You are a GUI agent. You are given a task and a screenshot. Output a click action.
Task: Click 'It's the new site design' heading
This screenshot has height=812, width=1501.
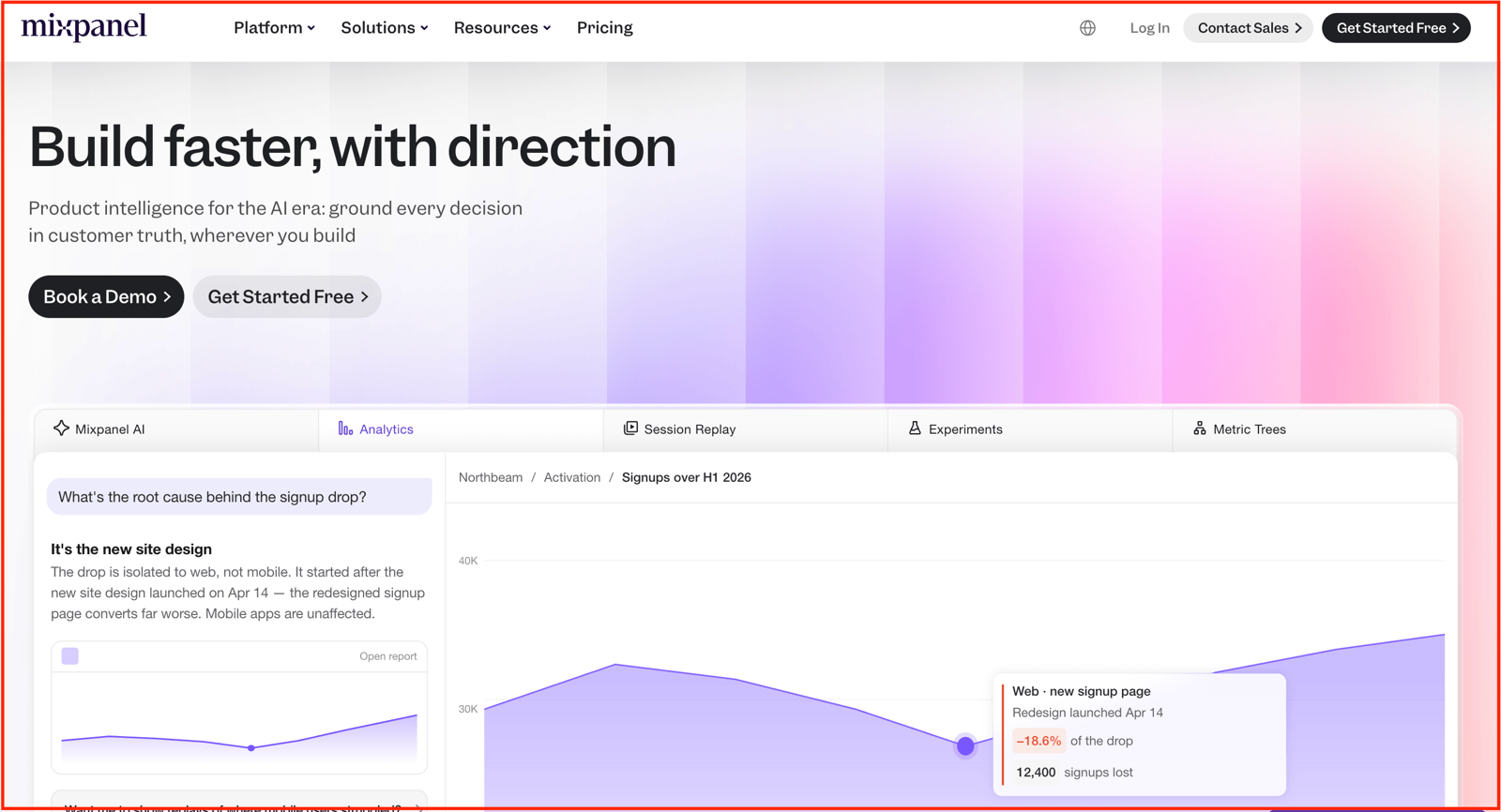(x=131, y=549)
